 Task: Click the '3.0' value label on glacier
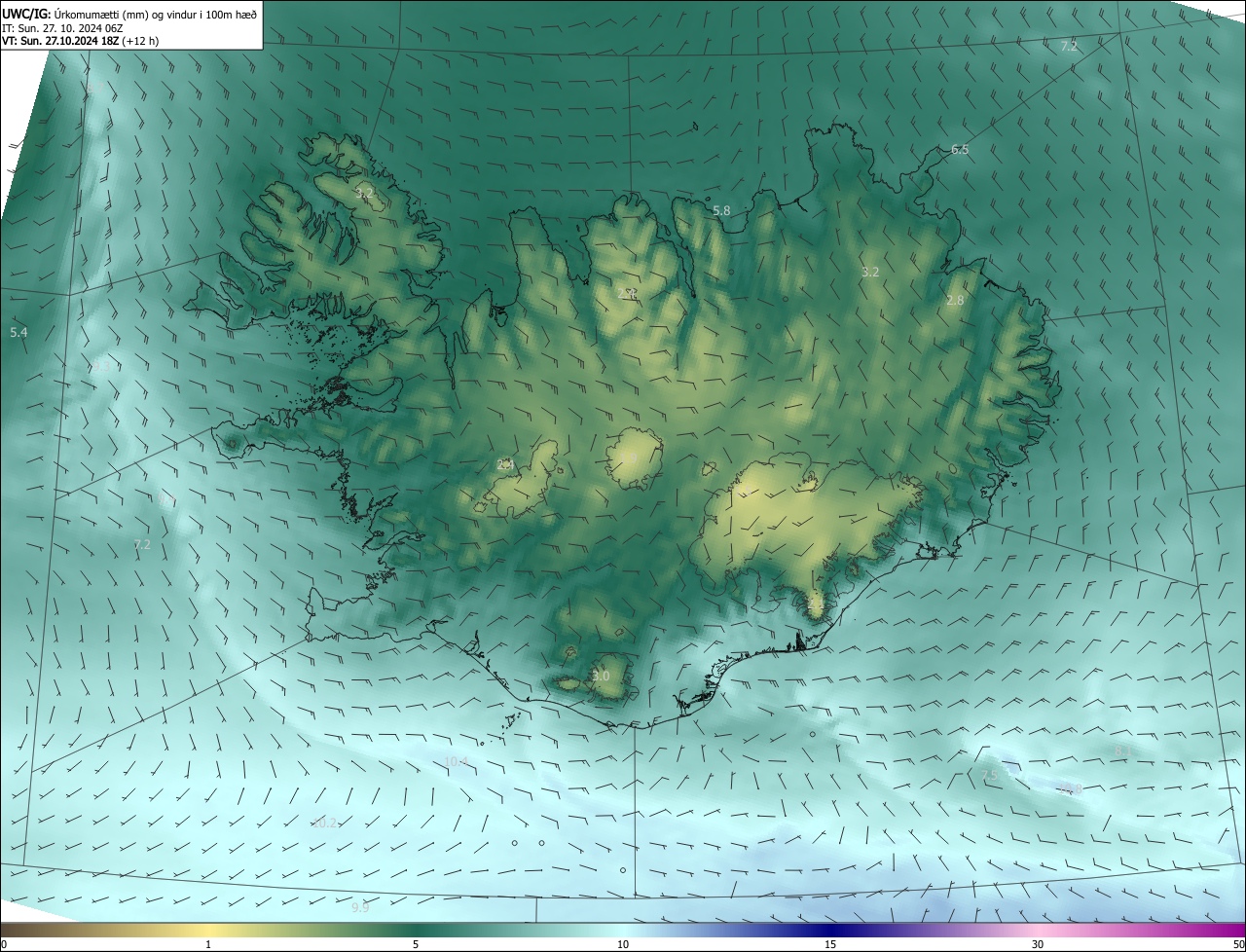(x=601, y=676)
